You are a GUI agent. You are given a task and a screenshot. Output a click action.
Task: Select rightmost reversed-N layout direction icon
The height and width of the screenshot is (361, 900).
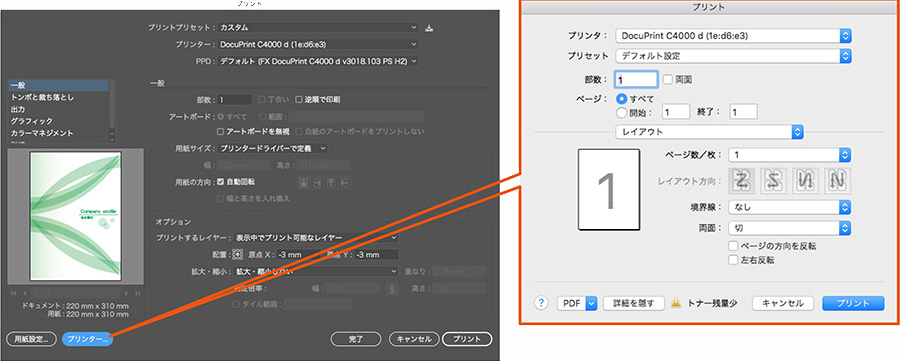(x=837, y=181)
